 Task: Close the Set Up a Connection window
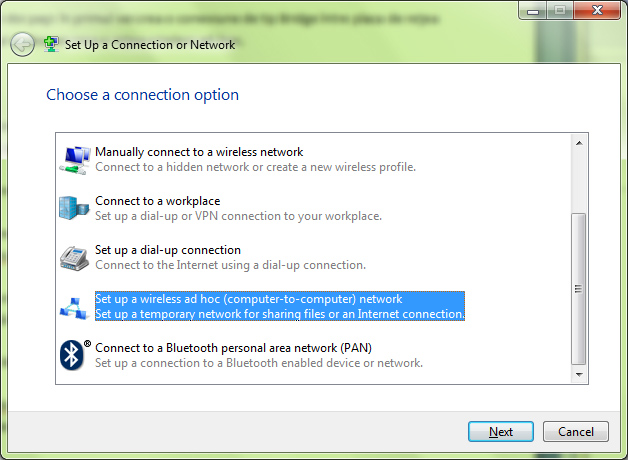(597, 10)
